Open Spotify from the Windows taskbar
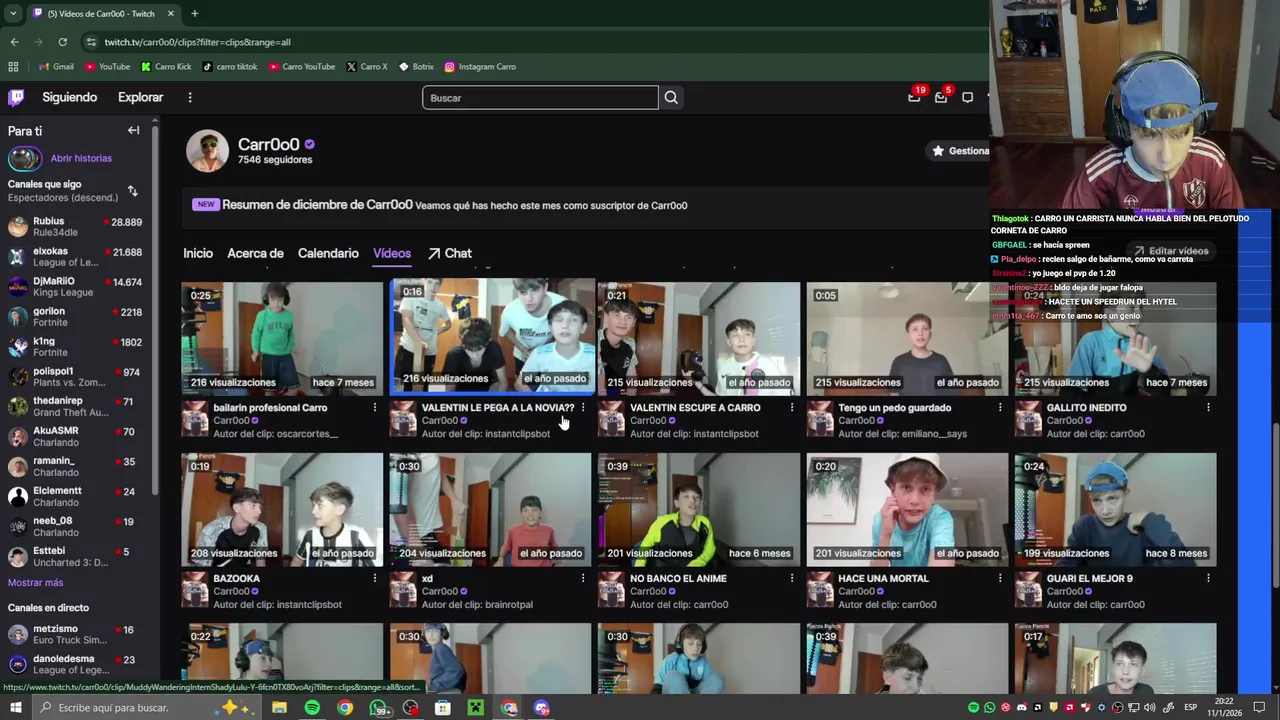Image resolution: width=1280 pixels, height=720 pixels. [x=312, y=708]
